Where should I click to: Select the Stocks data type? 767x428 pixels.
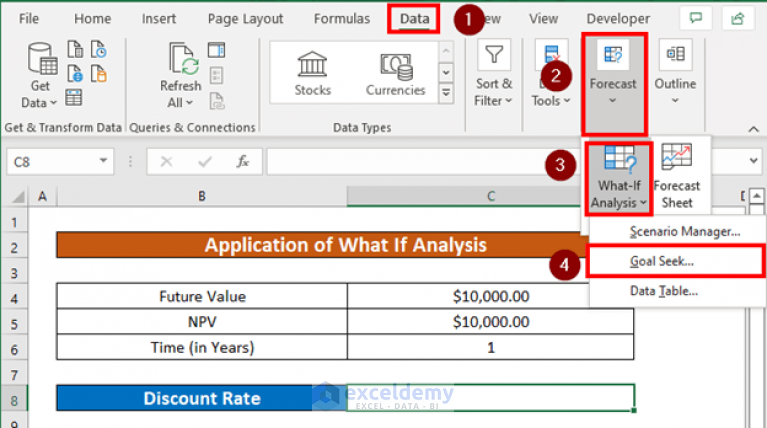coord(313,73)
